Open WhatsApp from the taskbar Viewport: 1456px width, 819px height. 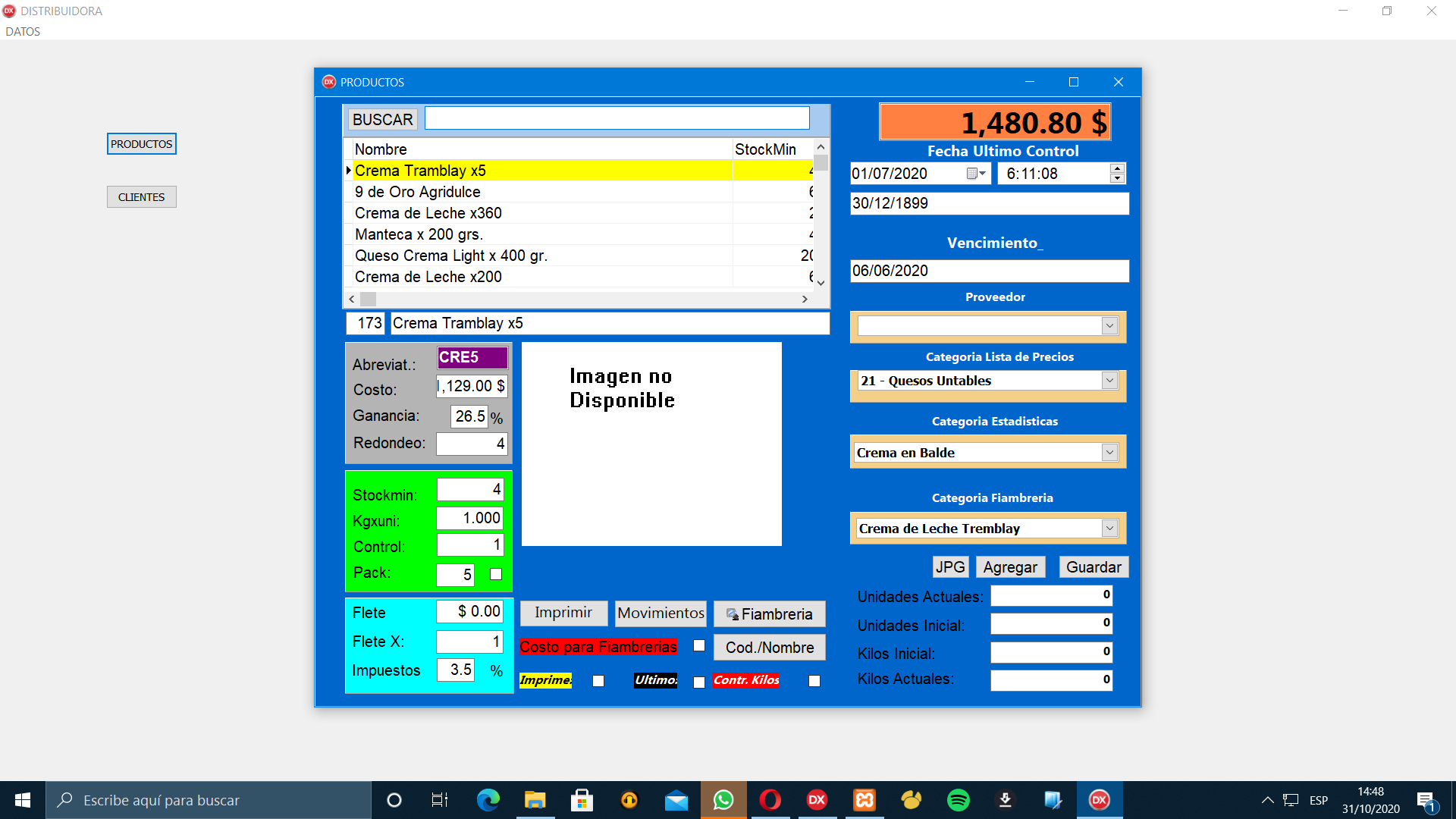pyautogui.click(x=723, y=800)
